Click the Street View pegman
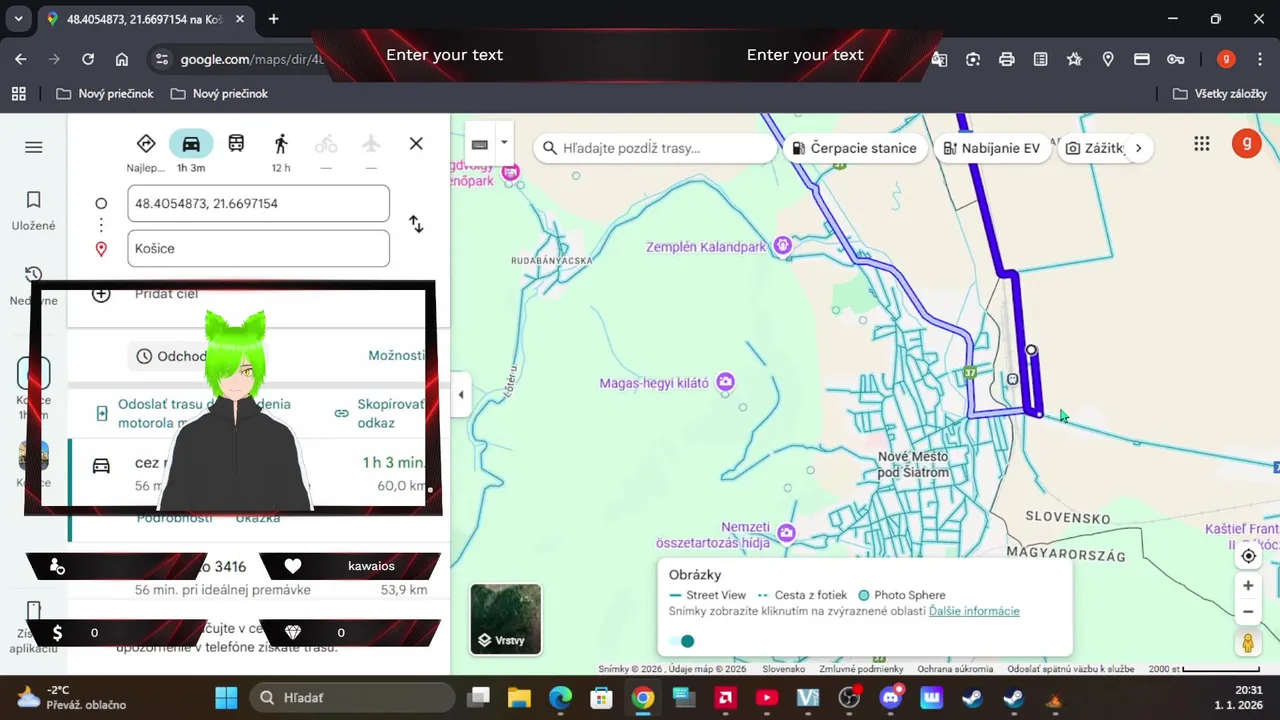This screenshot has height=720, width=1280. 1248,643
